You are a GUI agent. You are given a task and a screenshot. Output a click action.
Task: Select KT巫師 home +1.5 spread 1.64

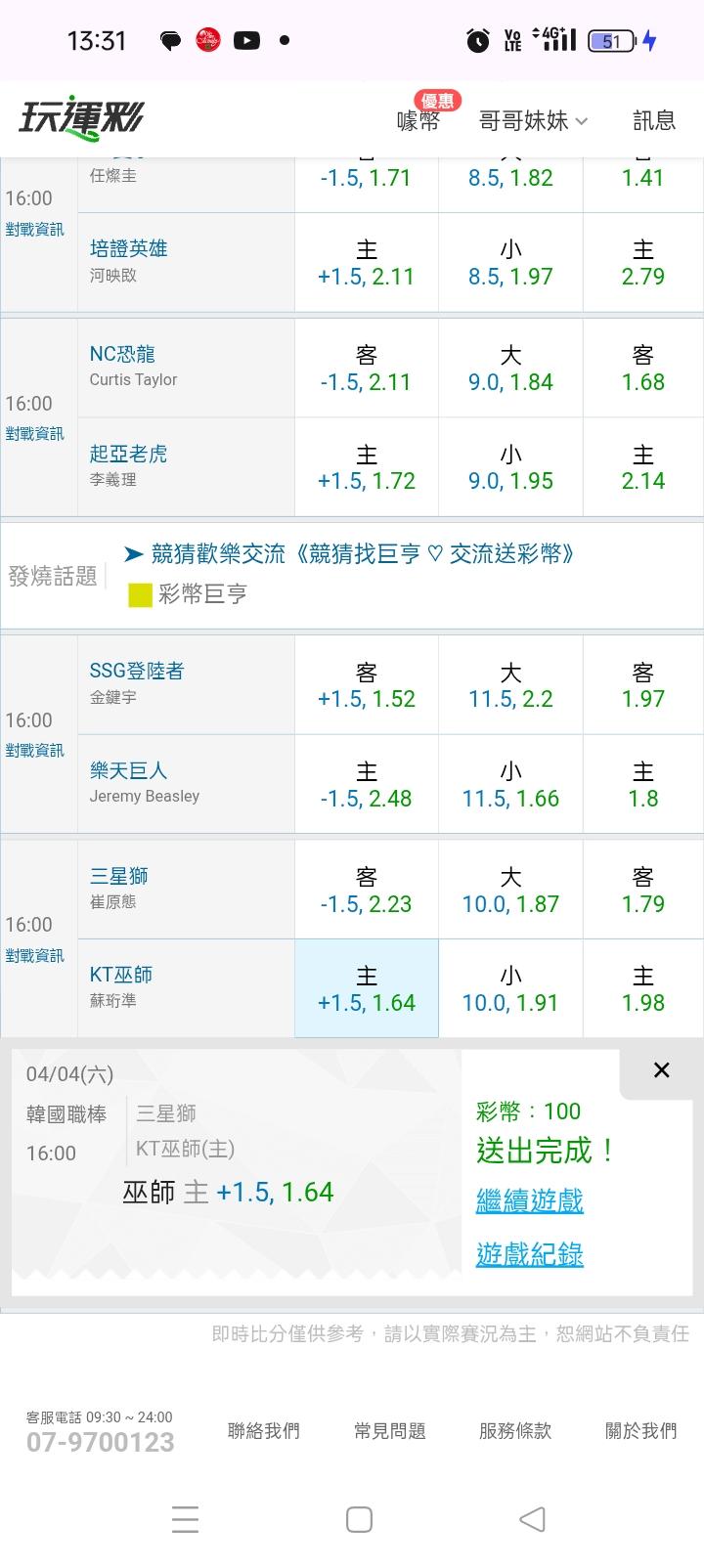pos(367,989)
